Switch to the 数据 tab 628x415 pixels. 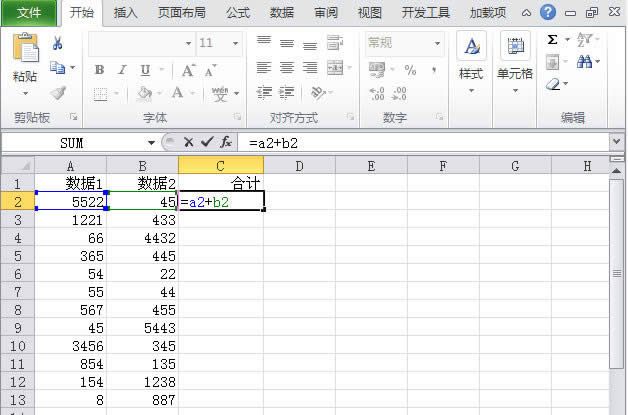[x=282, y=13]
